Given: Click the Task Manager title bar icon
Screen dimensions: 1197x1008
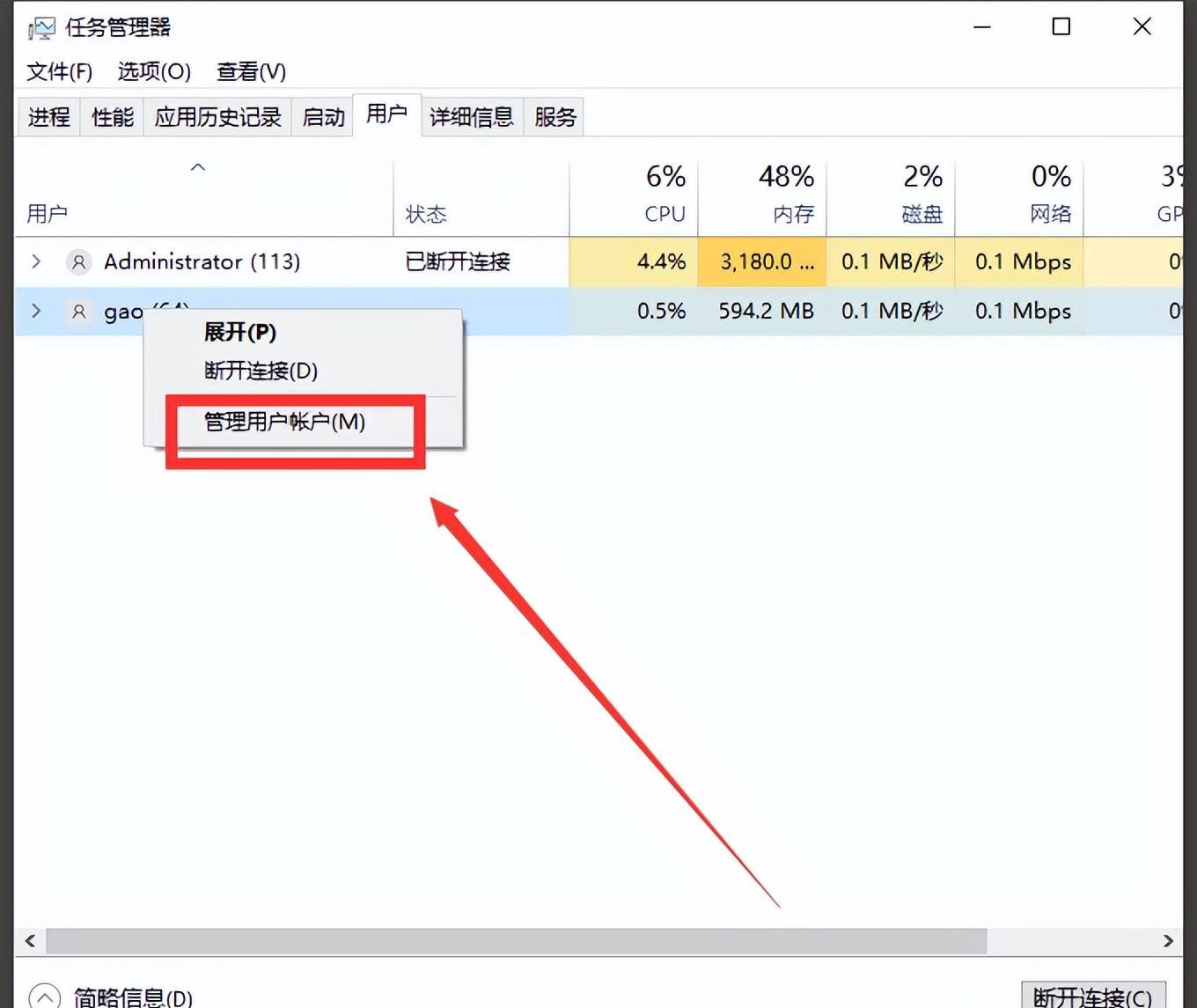Looking at the screenshot, I should tap(41, 28).
